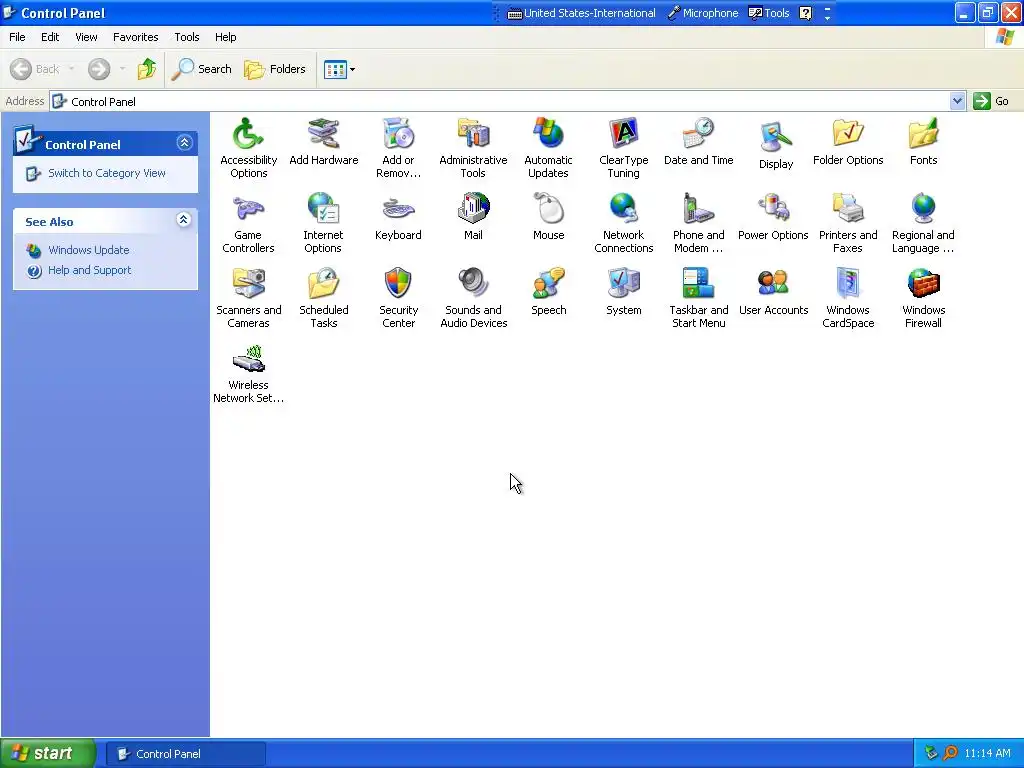The height and width of the screenshot is (768, 1024).
Task: Open the Address bar dropdown arrow
Action: tap(957, 101)
